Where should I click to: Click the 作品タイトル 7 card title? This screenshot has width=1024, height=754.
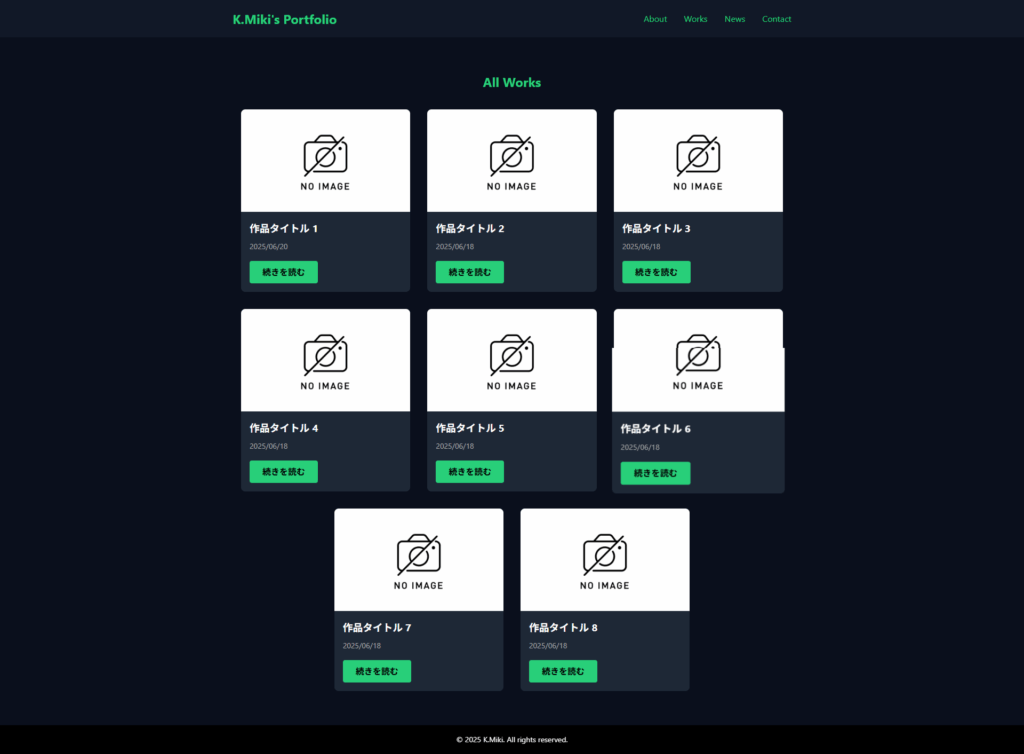point(377,628)
